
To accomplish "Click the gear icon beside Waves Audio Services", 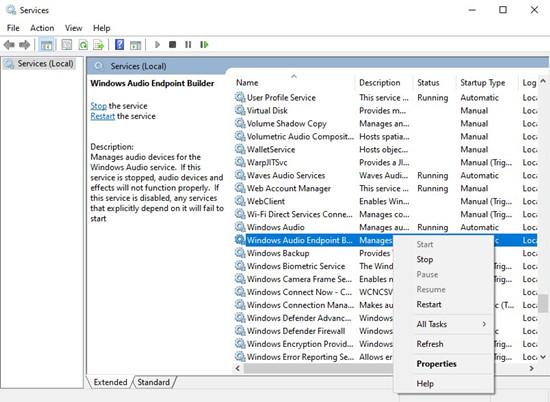I will click(x=240, y=175).
